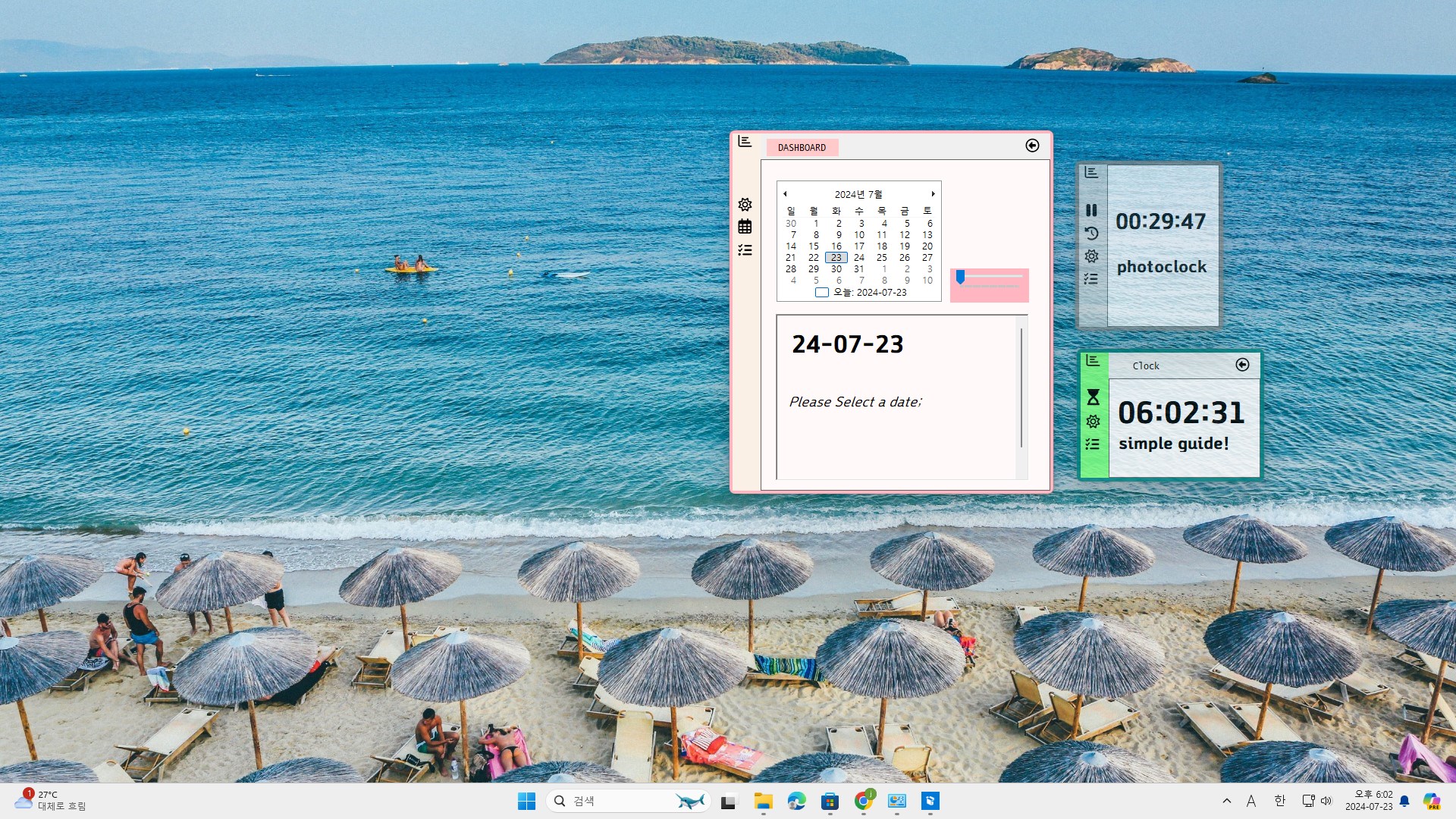Click the blue slider handle in pink panel
Screen dimensions: 1456x819
tap(960, 277)
